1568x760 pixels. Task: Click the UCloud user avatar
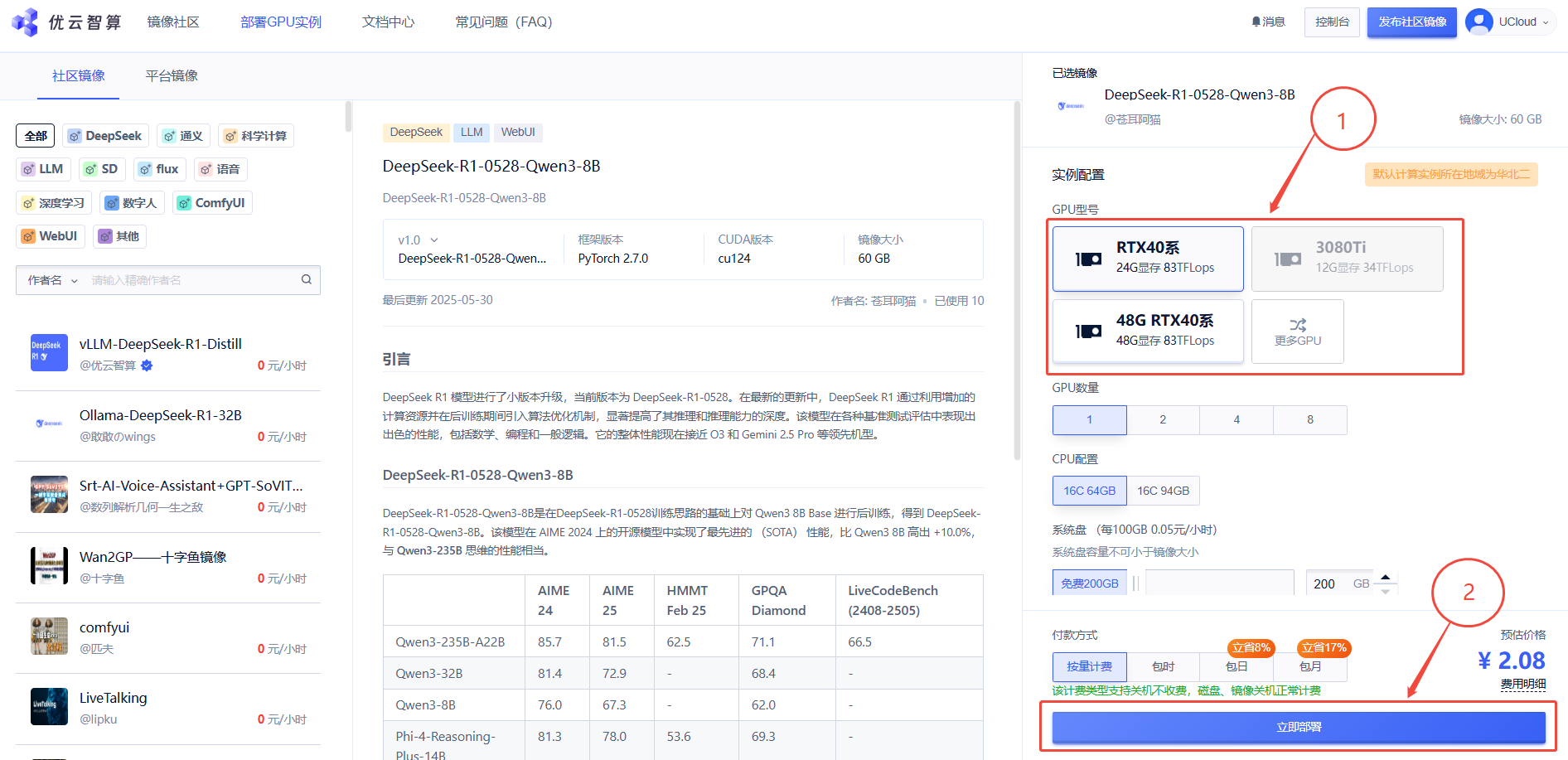coord(1478,22)
